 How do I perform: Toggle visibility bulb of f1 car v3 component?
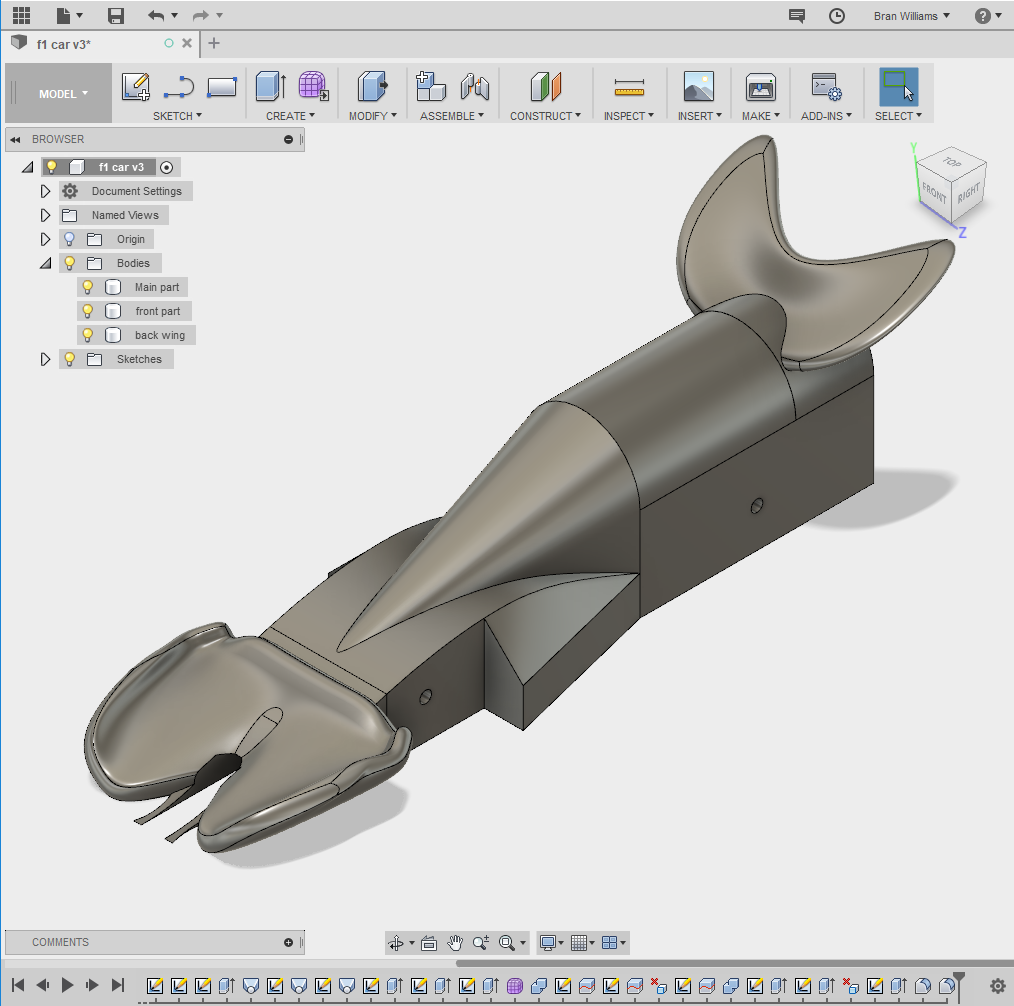coord(52,167)
